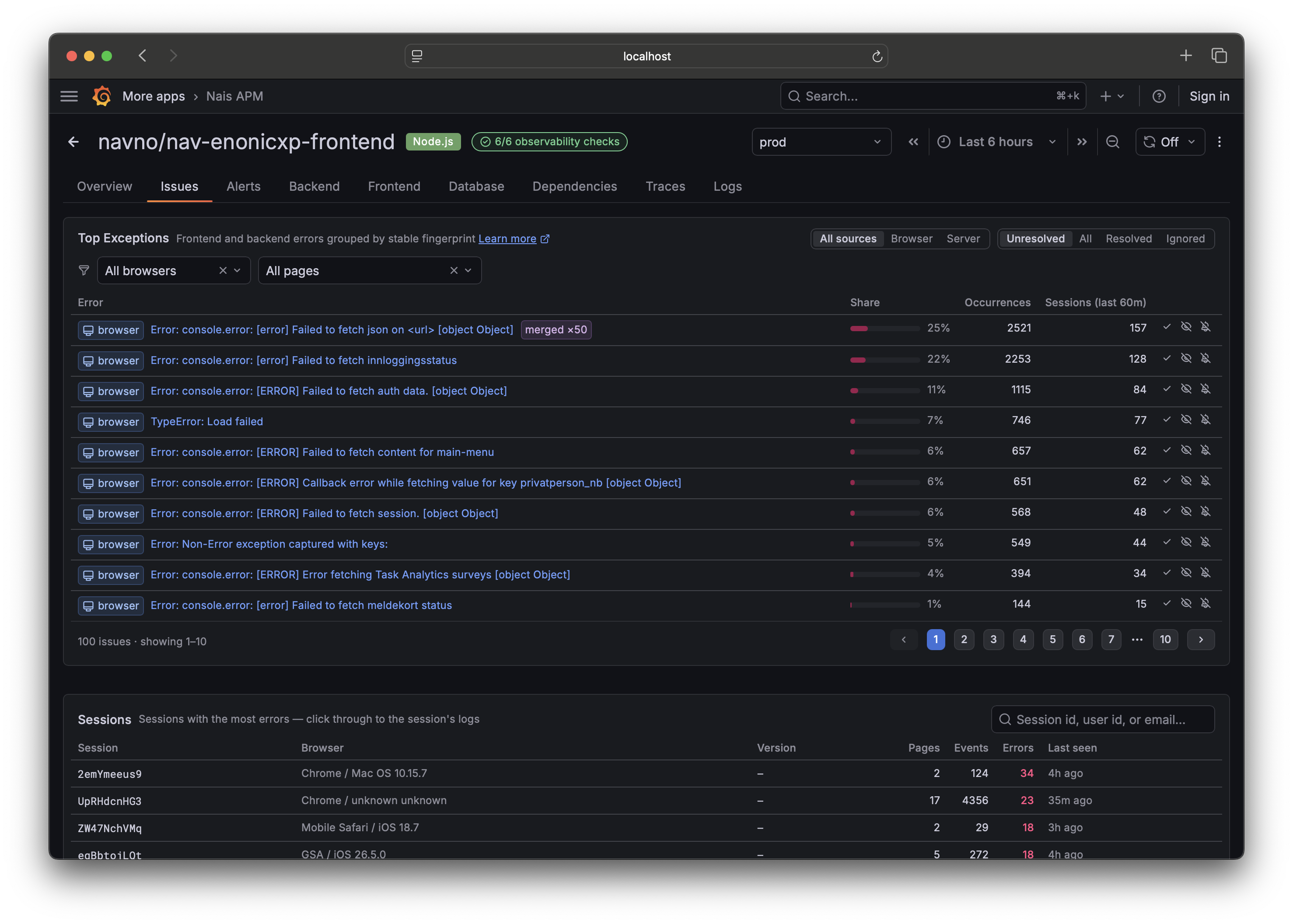Open the plus add-new dropdown in header

click(x=1112, y=96)
